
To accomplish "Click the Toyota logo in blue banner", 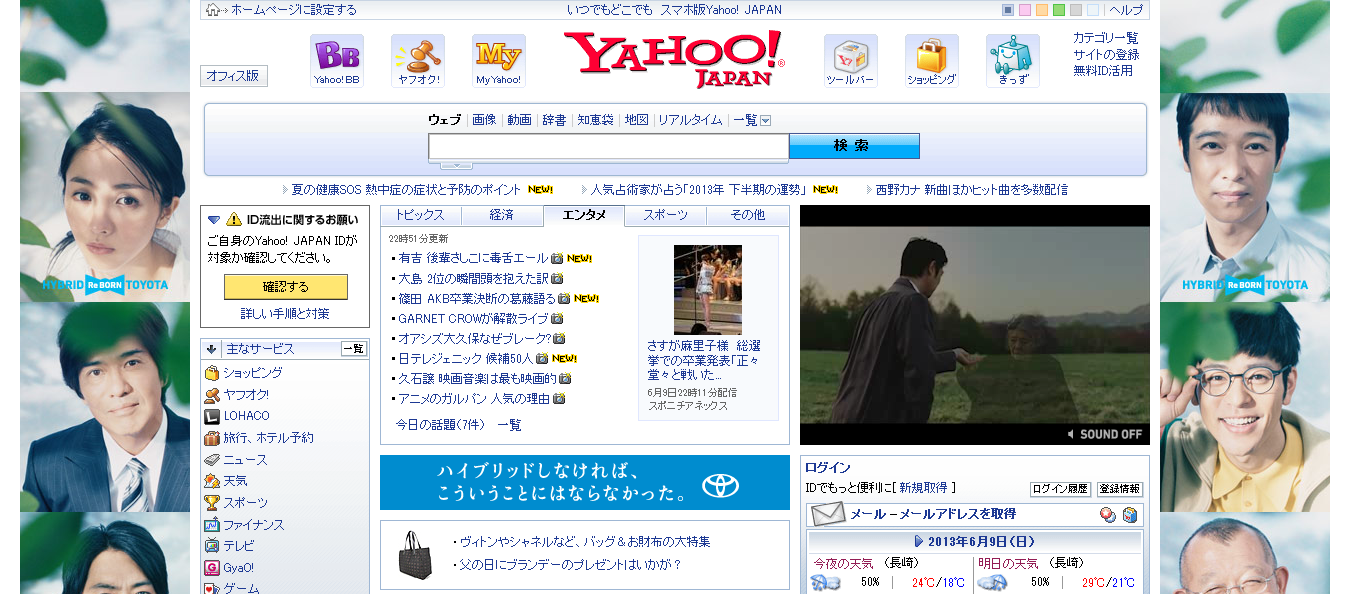I will click(x=720, y=486).
